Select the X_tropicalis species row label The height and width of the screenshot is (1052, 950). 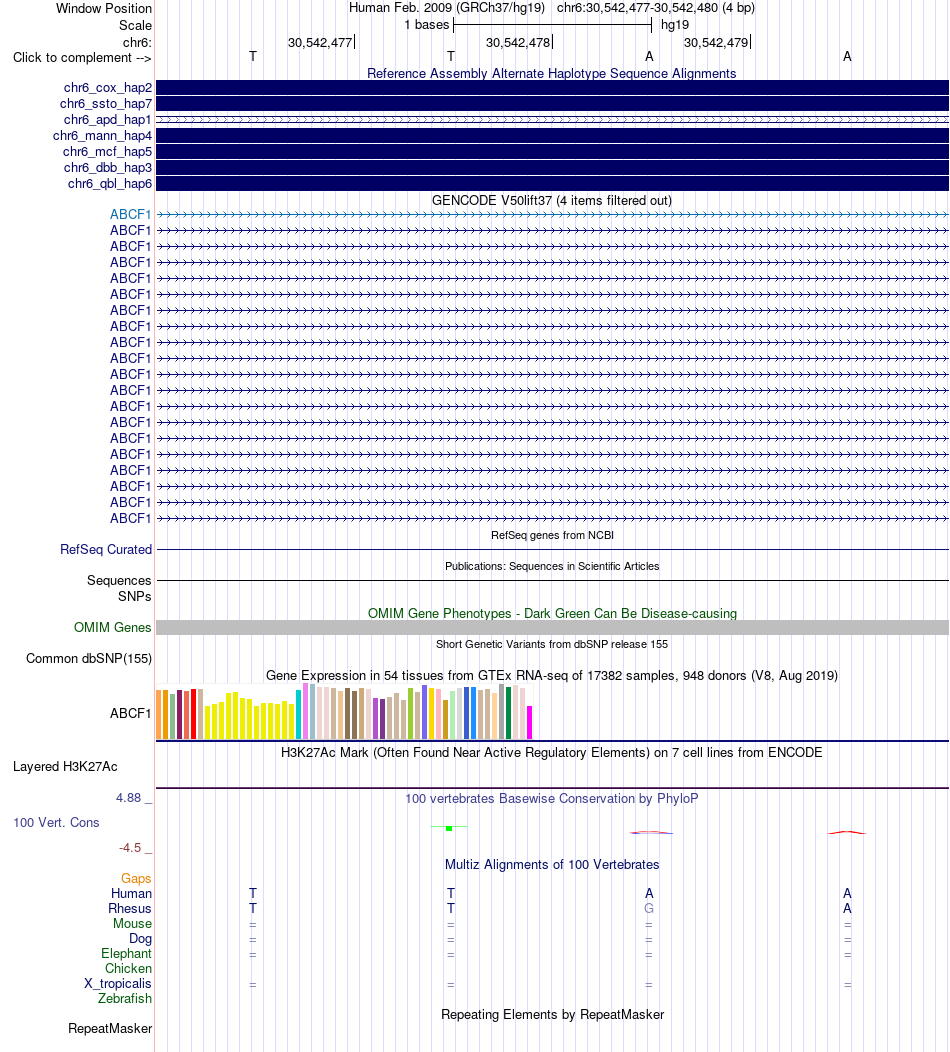coord(118,984)
